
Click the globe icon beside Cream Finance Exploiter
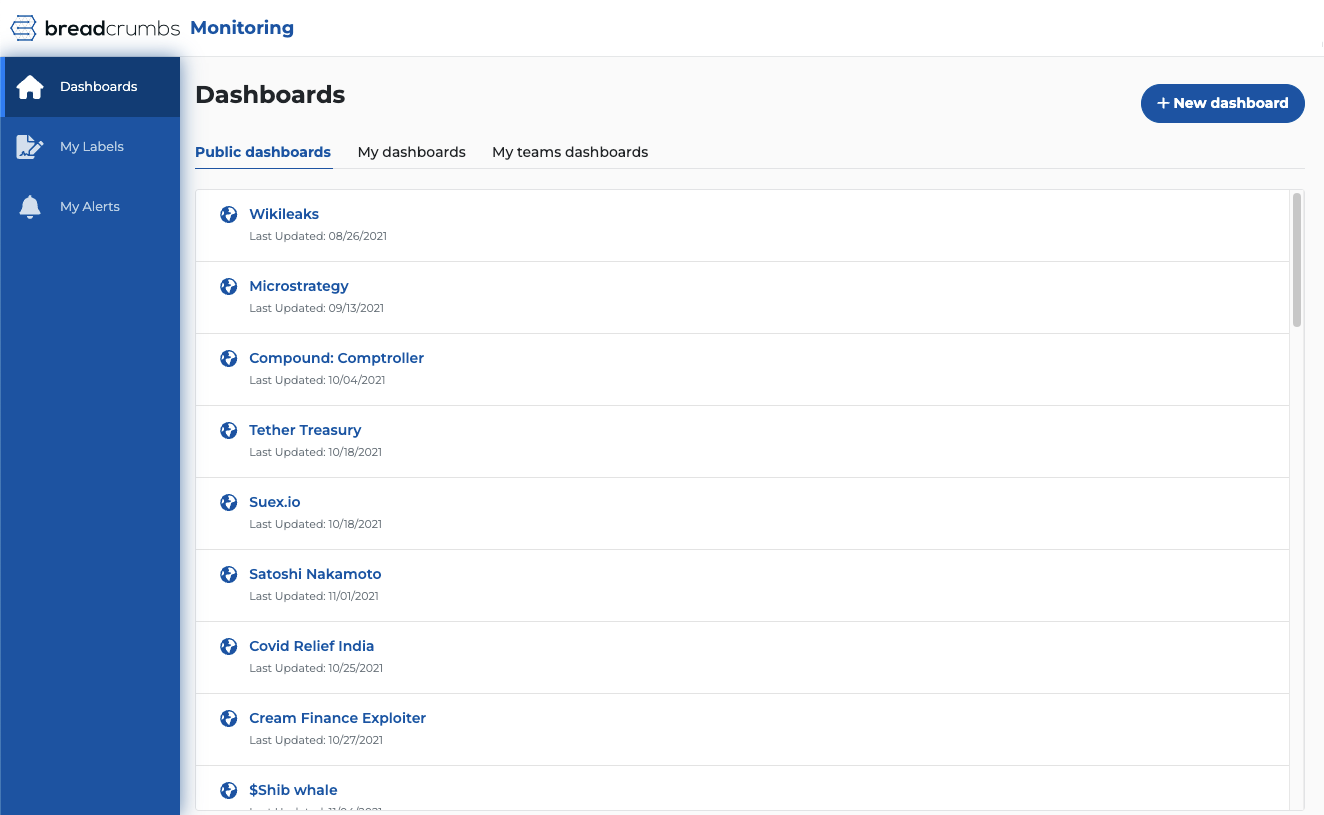pyautogui.click(x=228, y=718)
